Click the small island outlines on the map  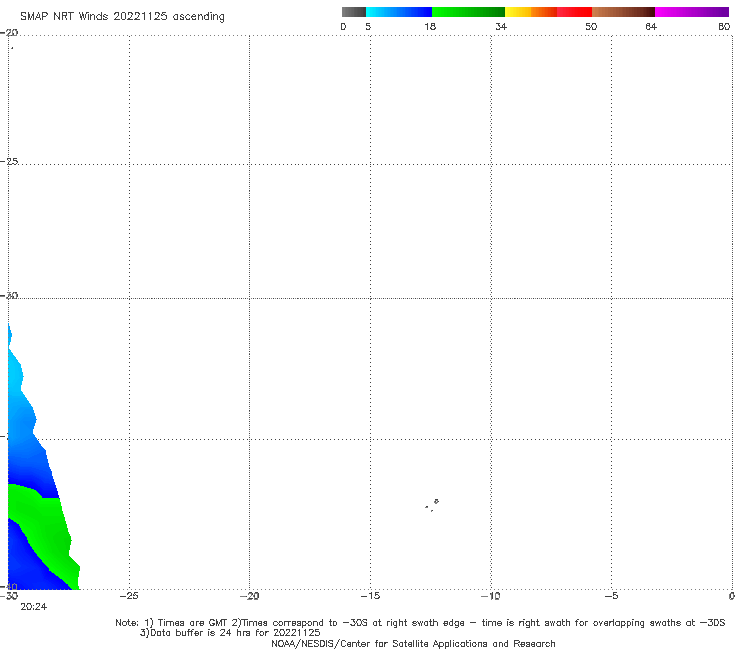click(432, 505)
